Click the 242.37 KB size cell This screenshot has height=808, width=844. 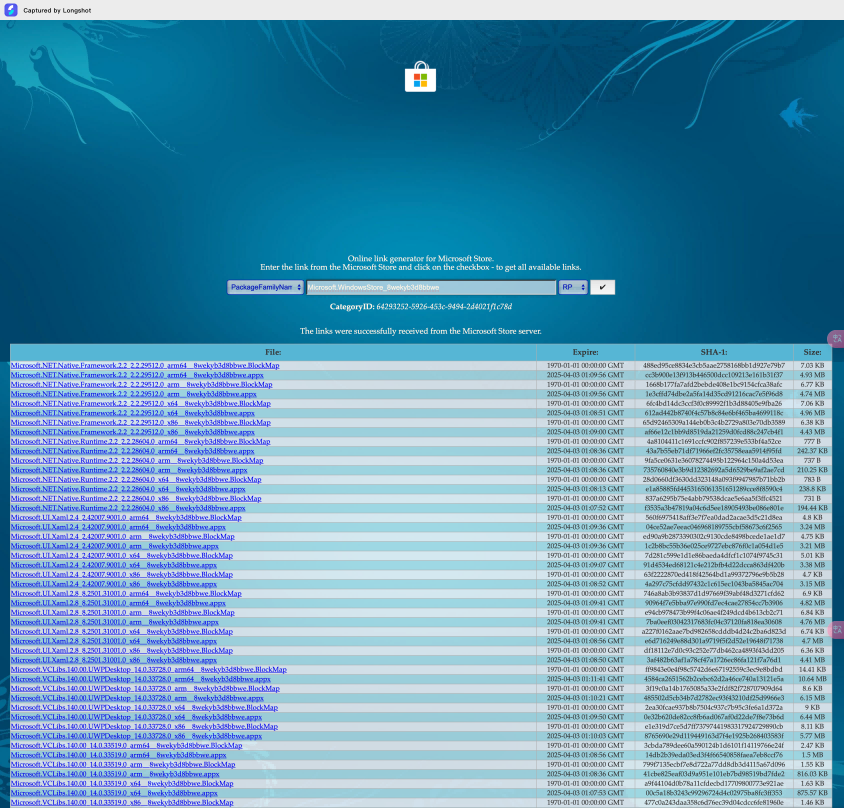pos(812,451)
